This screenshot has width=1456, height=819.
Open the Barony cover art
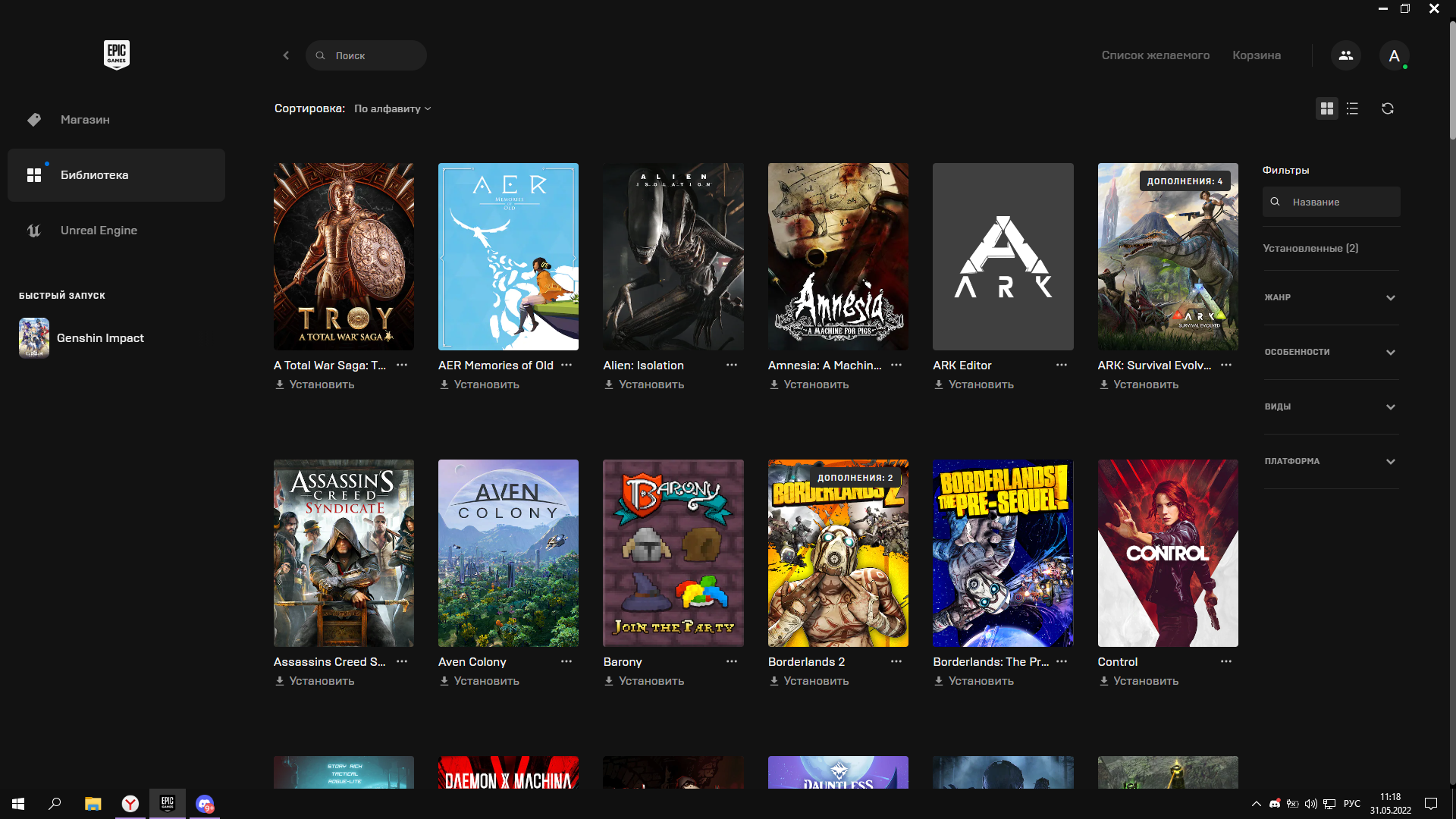673,553
